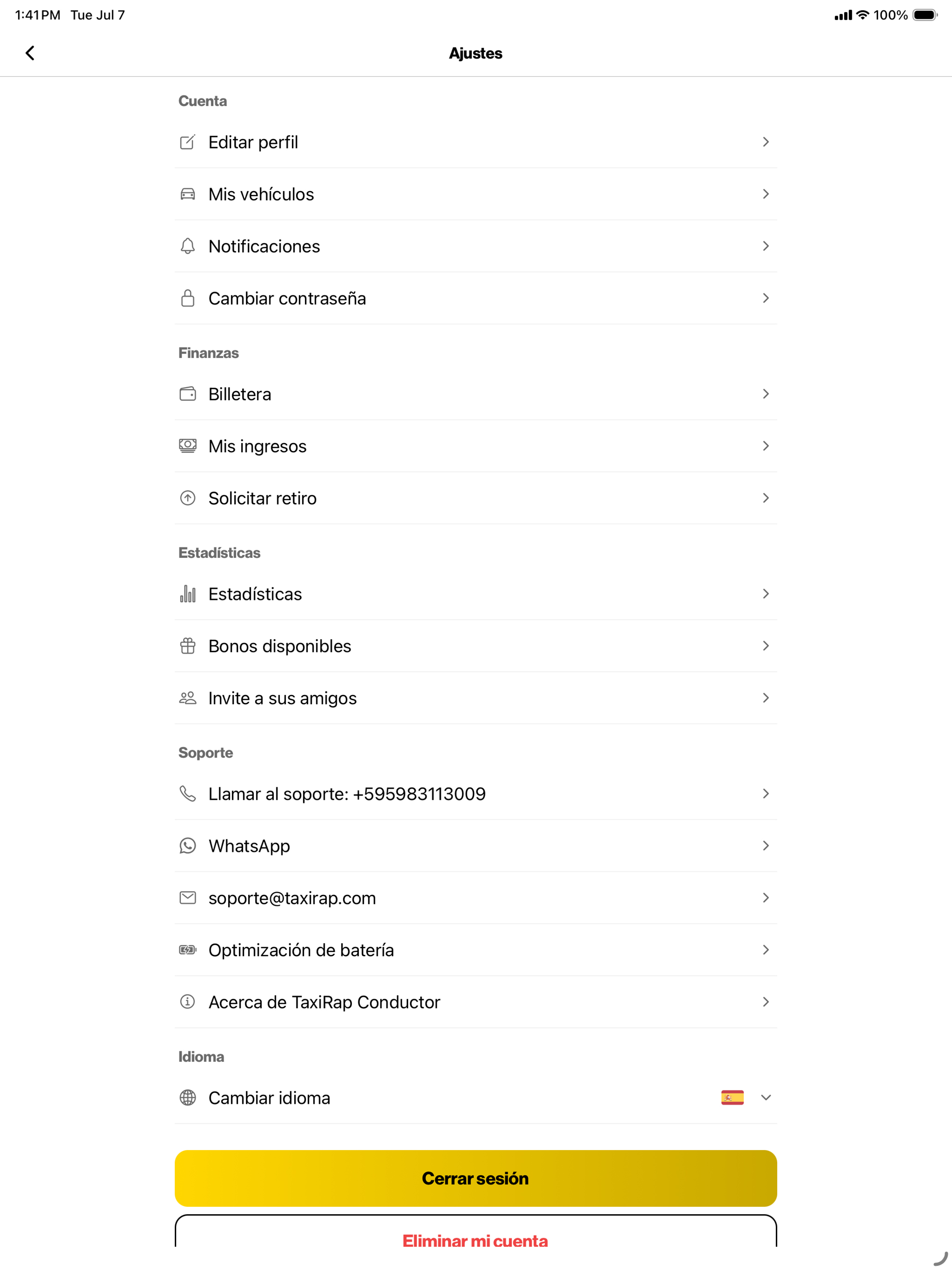The width and height of the screenshot is (952, 1270).
Task: Click the pencil icon beside Editar perfil
Action: (188, 142)
